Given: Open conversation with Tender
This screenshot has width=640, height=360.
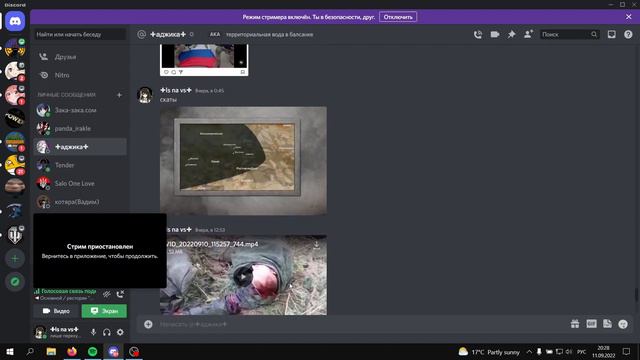Looking at the screenshot, I should (x=80, y=165).
